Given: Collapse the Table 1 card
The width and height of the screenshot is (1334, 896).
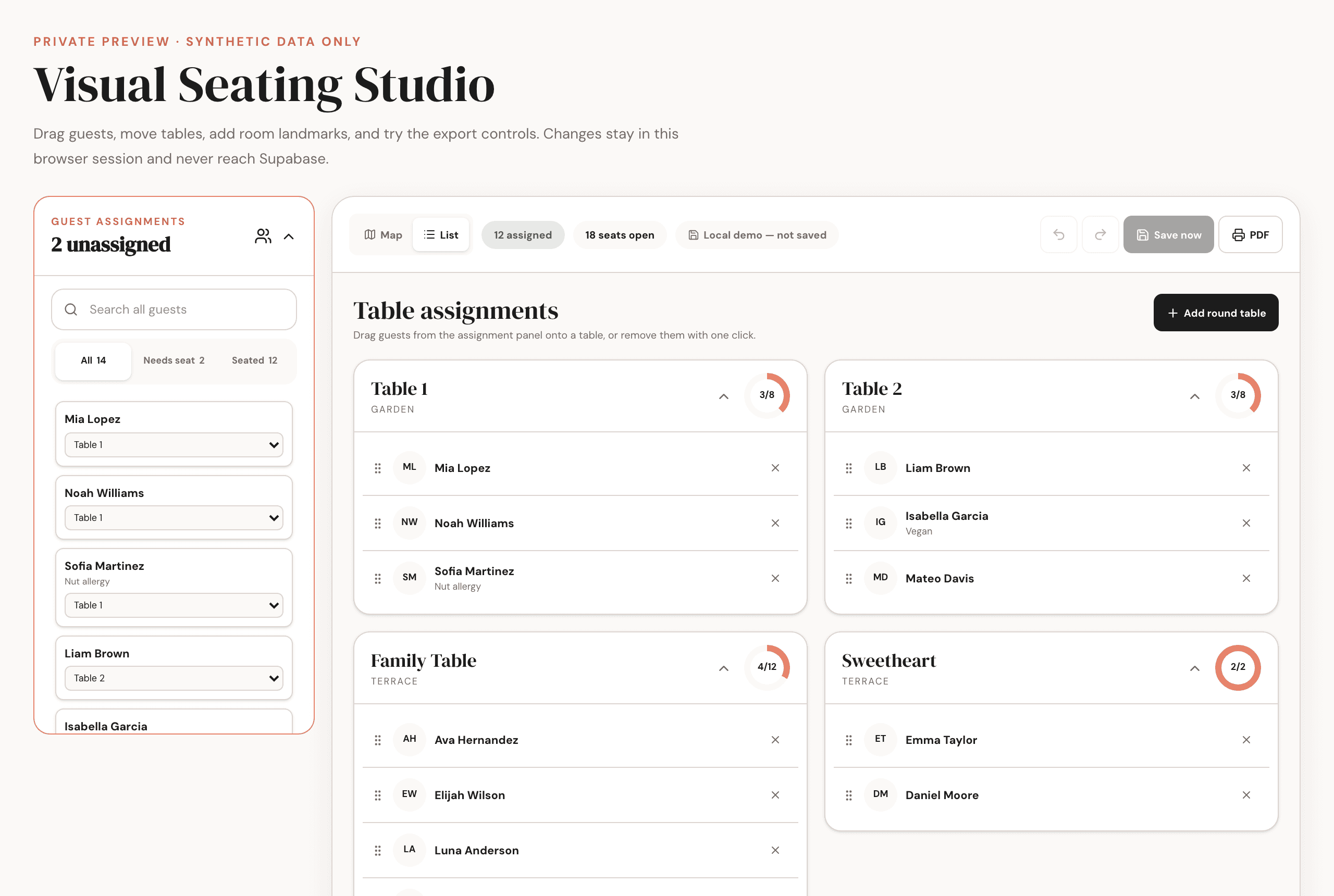Looking at the screenshot, I should pos(724,396).
